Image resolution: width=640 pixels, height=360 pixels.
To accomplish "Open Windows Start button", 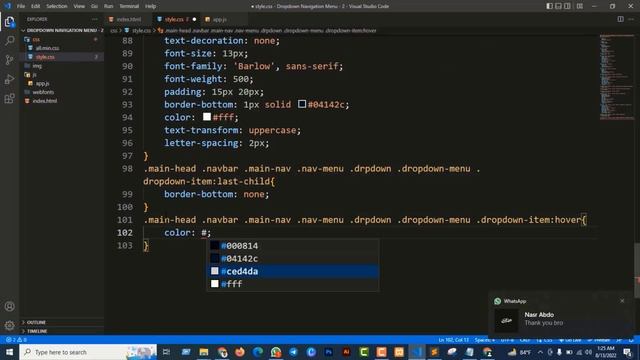I will (9, 352).
